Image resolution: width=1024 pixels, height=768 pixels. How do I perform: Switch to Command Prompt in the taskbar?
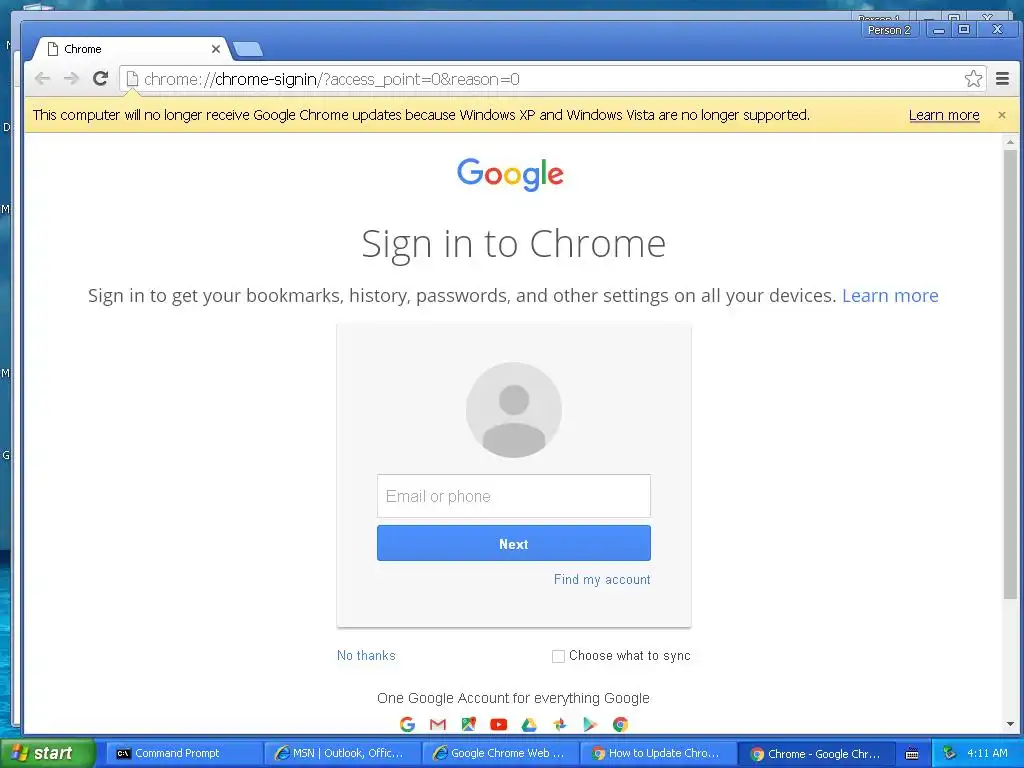(x=184, y=753)
